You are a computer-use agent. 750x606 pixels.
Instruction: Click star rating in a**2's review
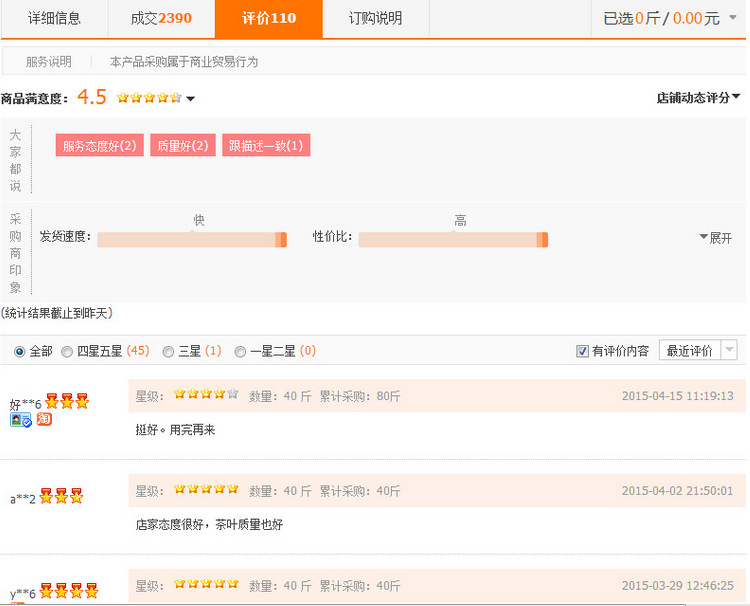[x=206, y=490]
